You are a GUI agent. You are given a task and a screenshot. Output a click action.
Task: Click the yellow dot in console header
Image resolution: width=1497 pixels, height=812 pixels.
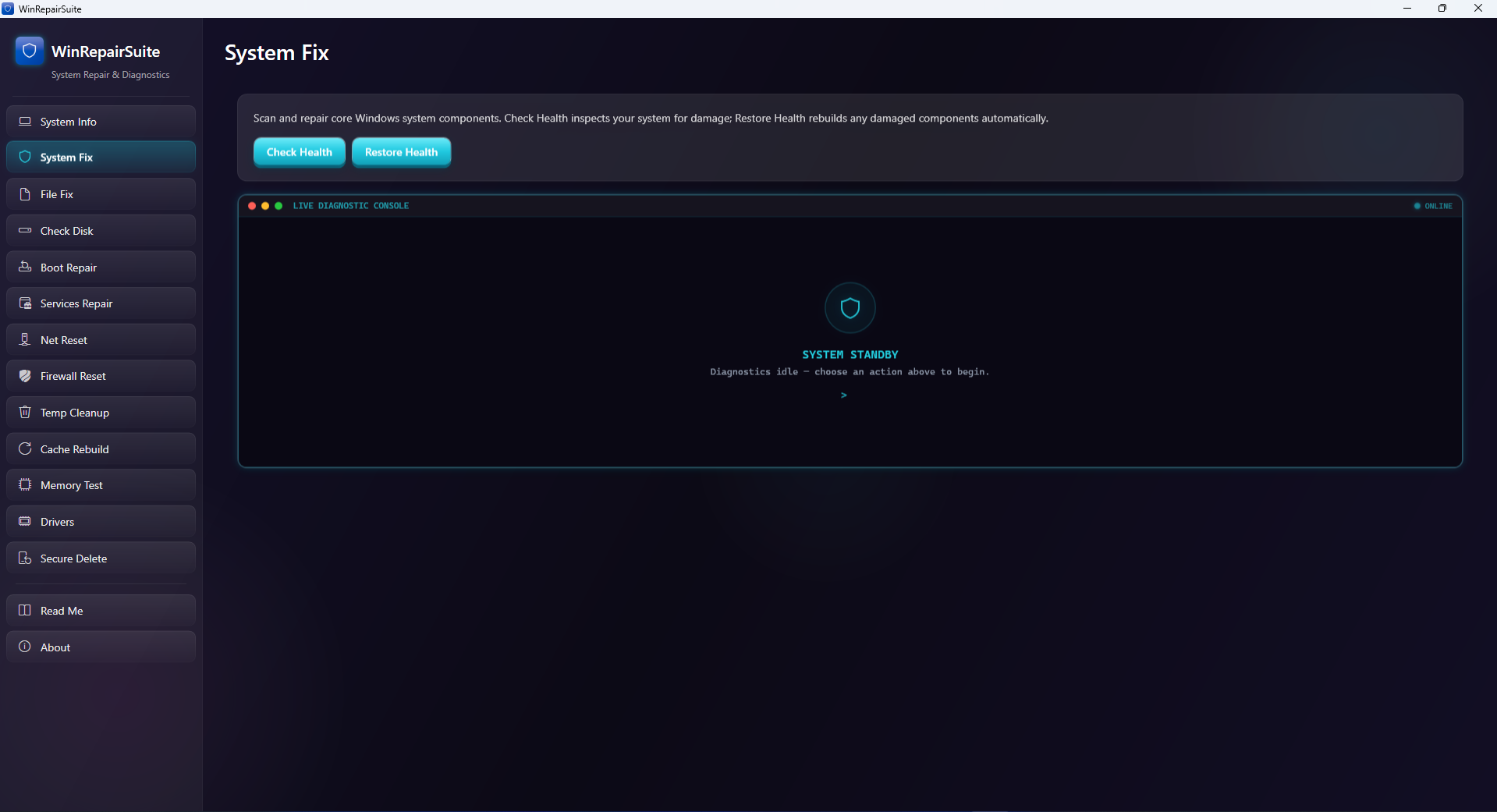point(265,206)
